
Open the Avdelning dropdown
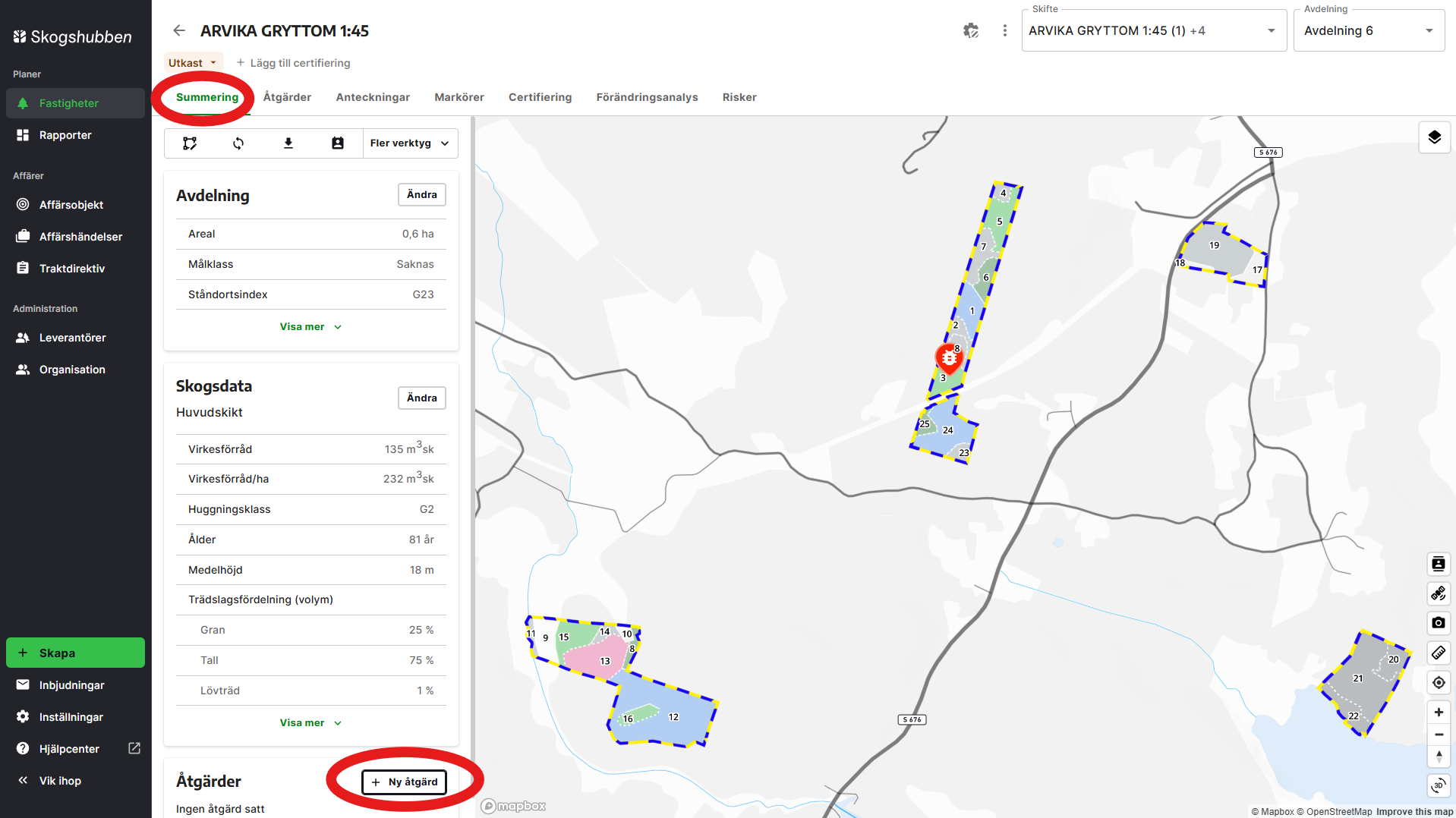pyautogui.click(x=1369, y=30)
